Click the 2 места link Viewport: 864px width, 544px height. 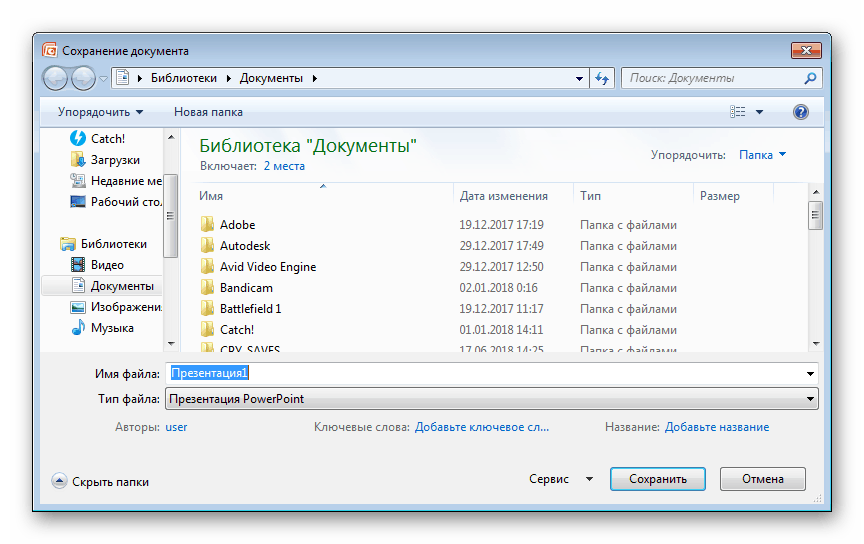tap(284, 166)
